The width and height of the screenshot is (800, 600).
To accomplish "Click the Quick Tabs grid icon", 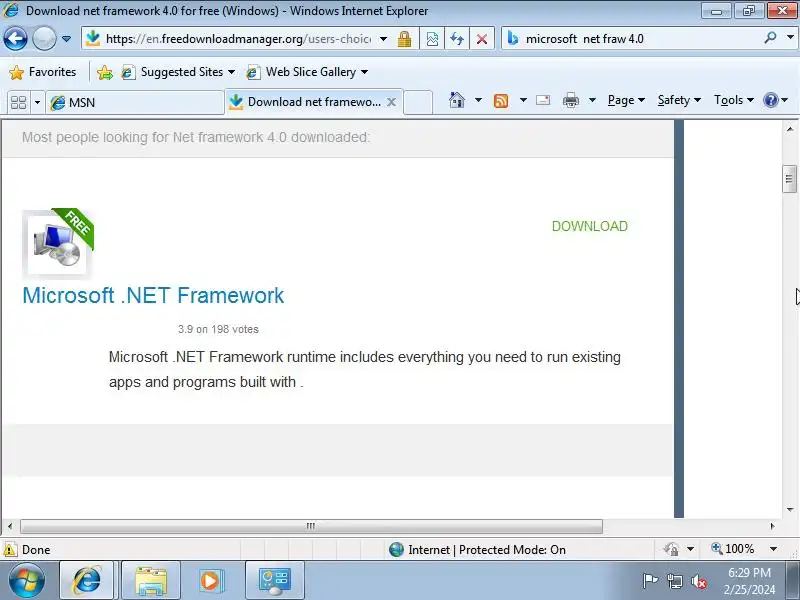I will point(18,103).
